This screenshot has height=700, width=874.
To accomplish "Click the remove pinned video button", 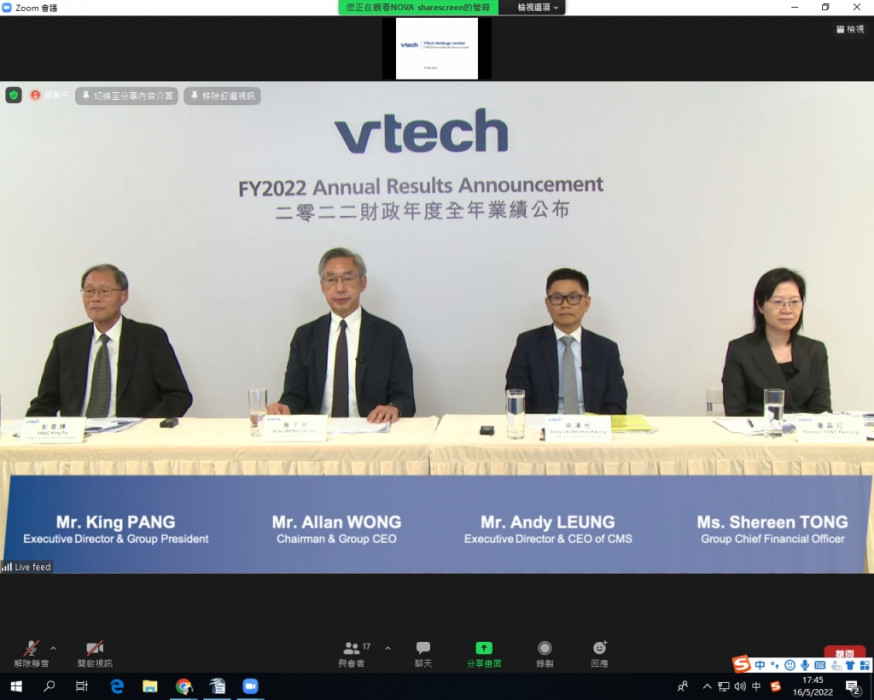I will click(222, 96).
